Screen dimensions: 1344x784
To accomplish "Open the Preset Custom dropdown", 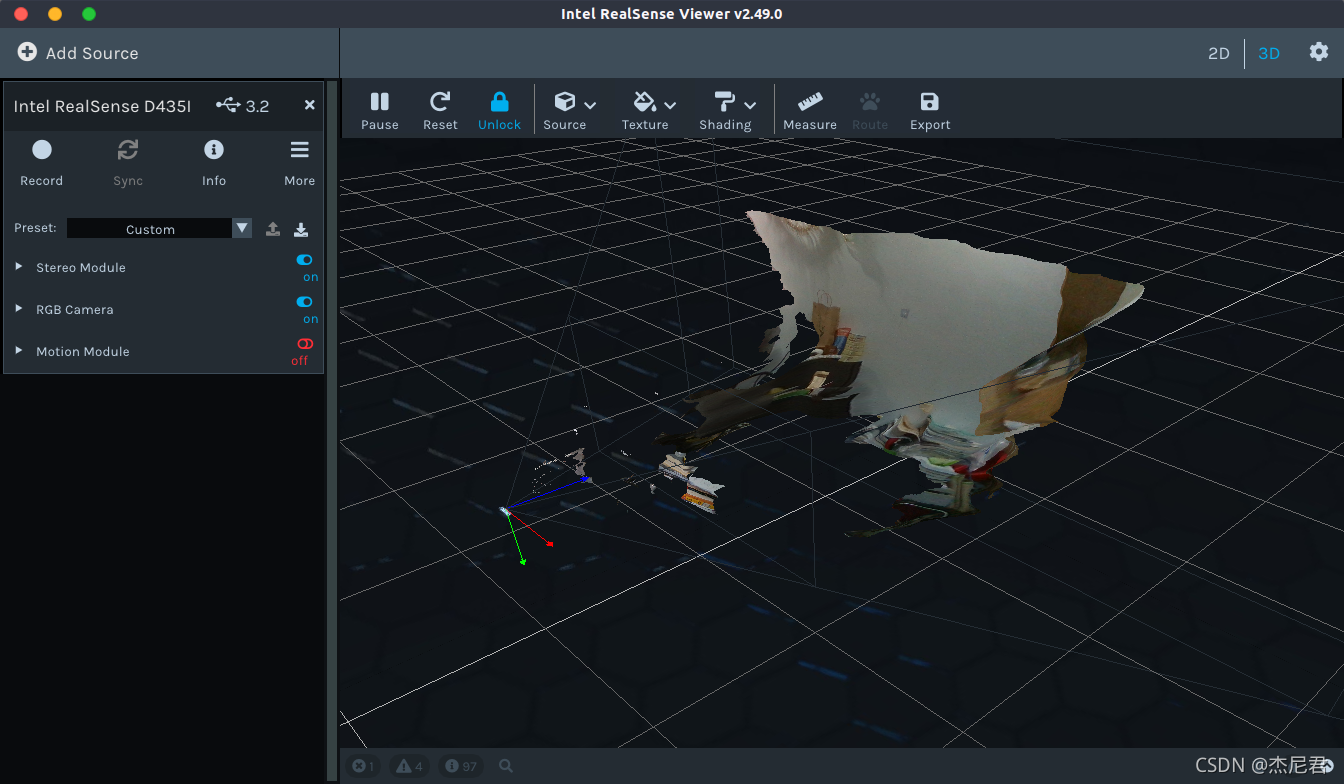I will coord(159,228).
